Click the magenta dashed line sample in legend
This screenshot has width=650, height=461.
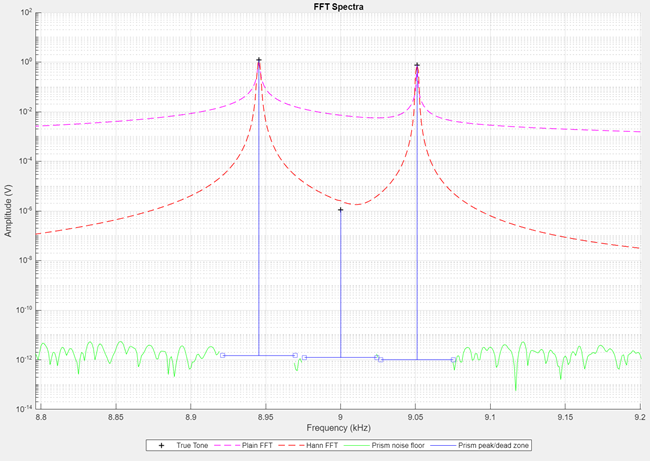(x=225, y=445)
